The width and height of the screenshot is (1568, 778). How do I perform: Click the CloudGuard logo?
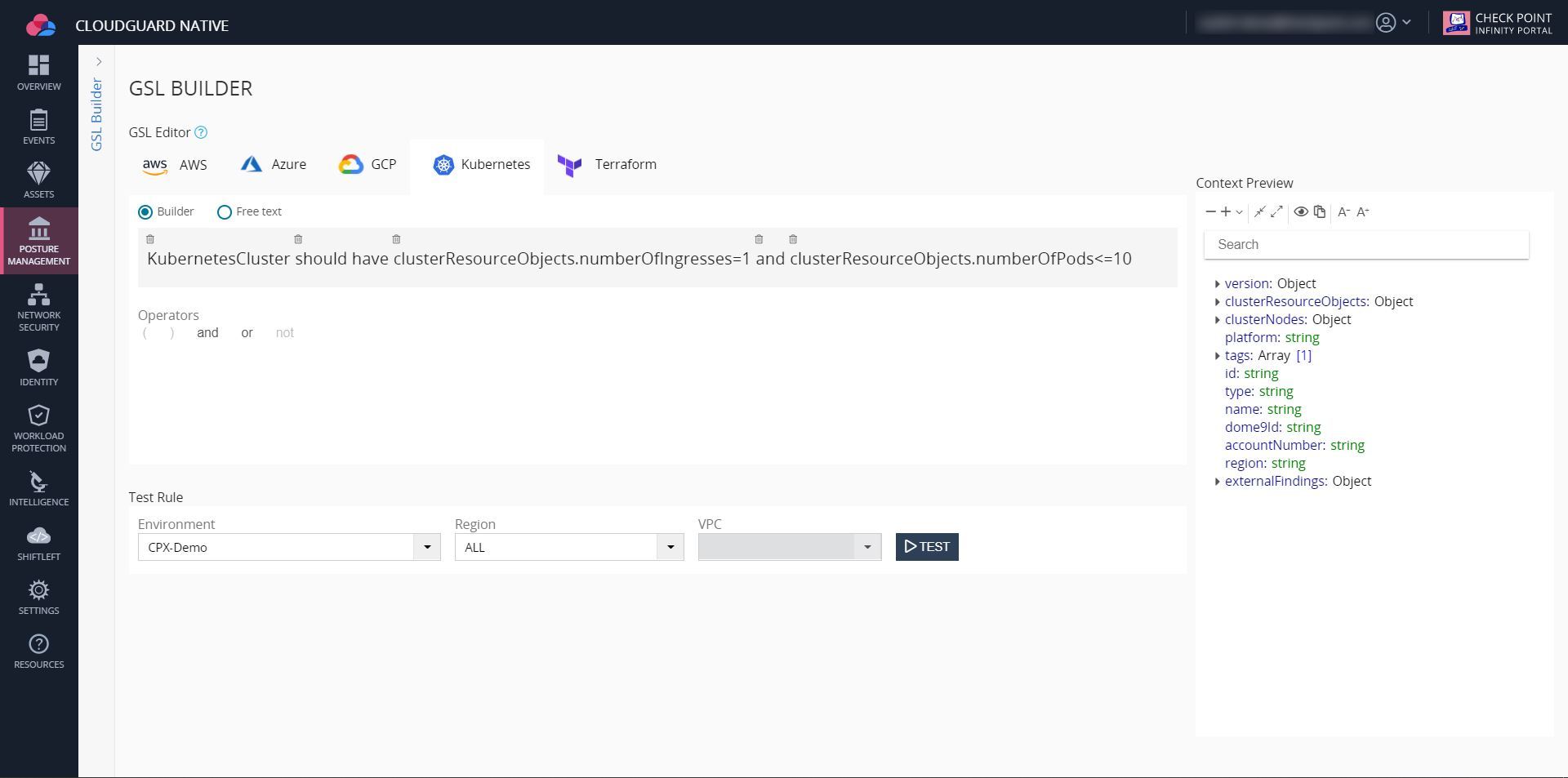click(40, 25)
